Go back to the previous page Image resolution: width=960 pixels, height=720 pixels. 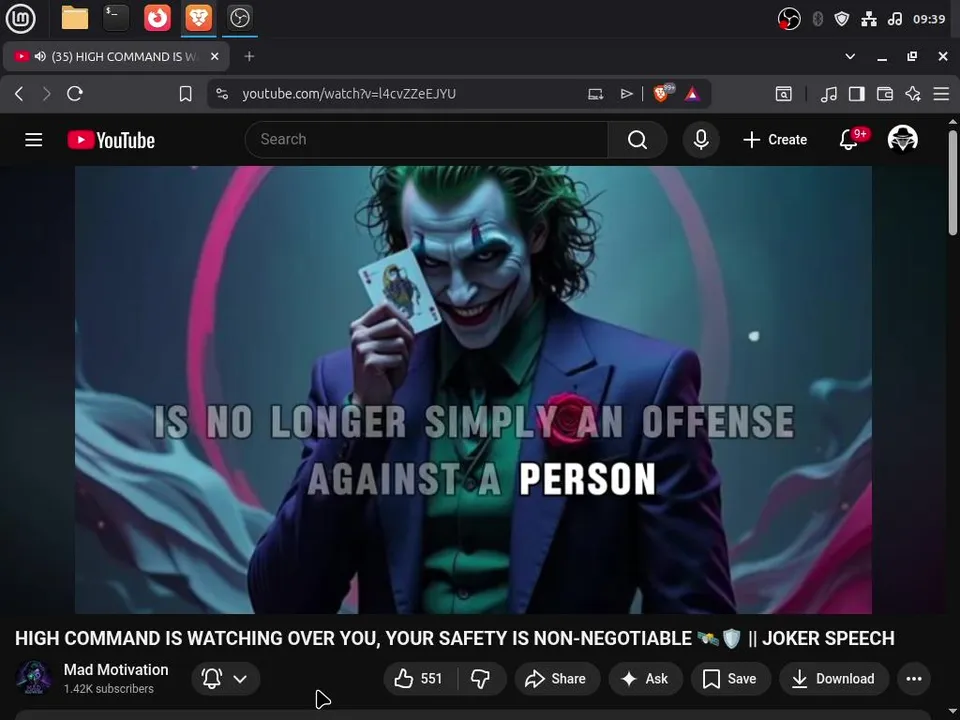19,94
